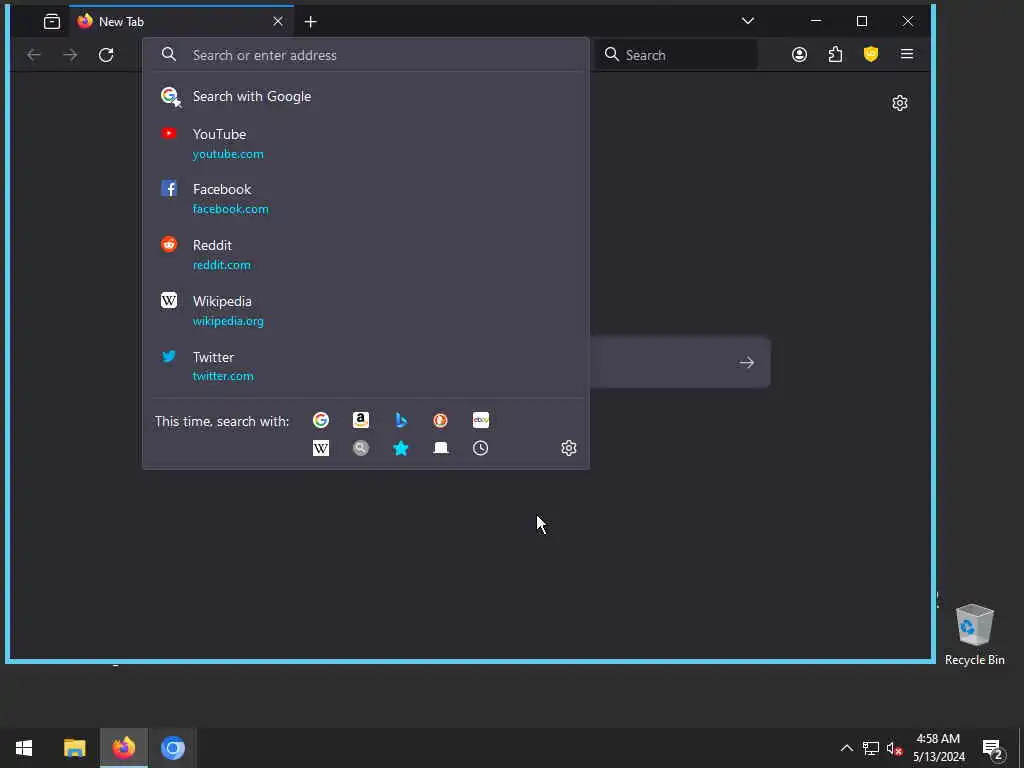Click the yellow shield extension icon
Viewport: 1024px width, 768px height.
click(871, 55)
